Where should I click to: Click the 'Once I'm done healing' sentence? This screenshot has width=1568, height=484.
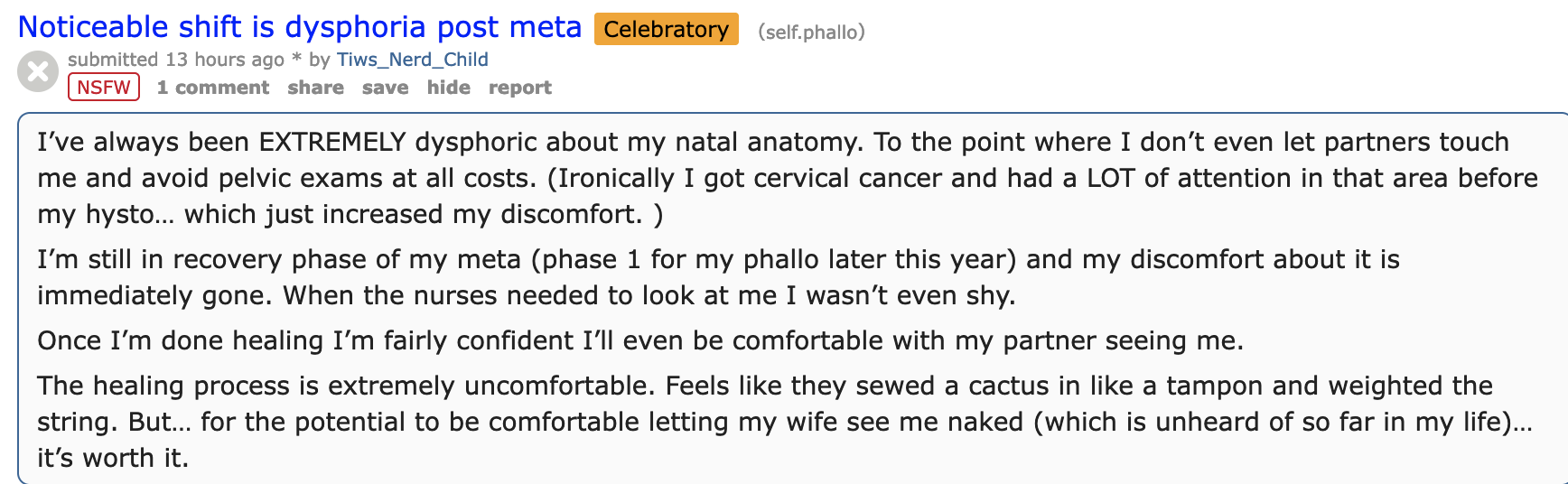point(640,340)
